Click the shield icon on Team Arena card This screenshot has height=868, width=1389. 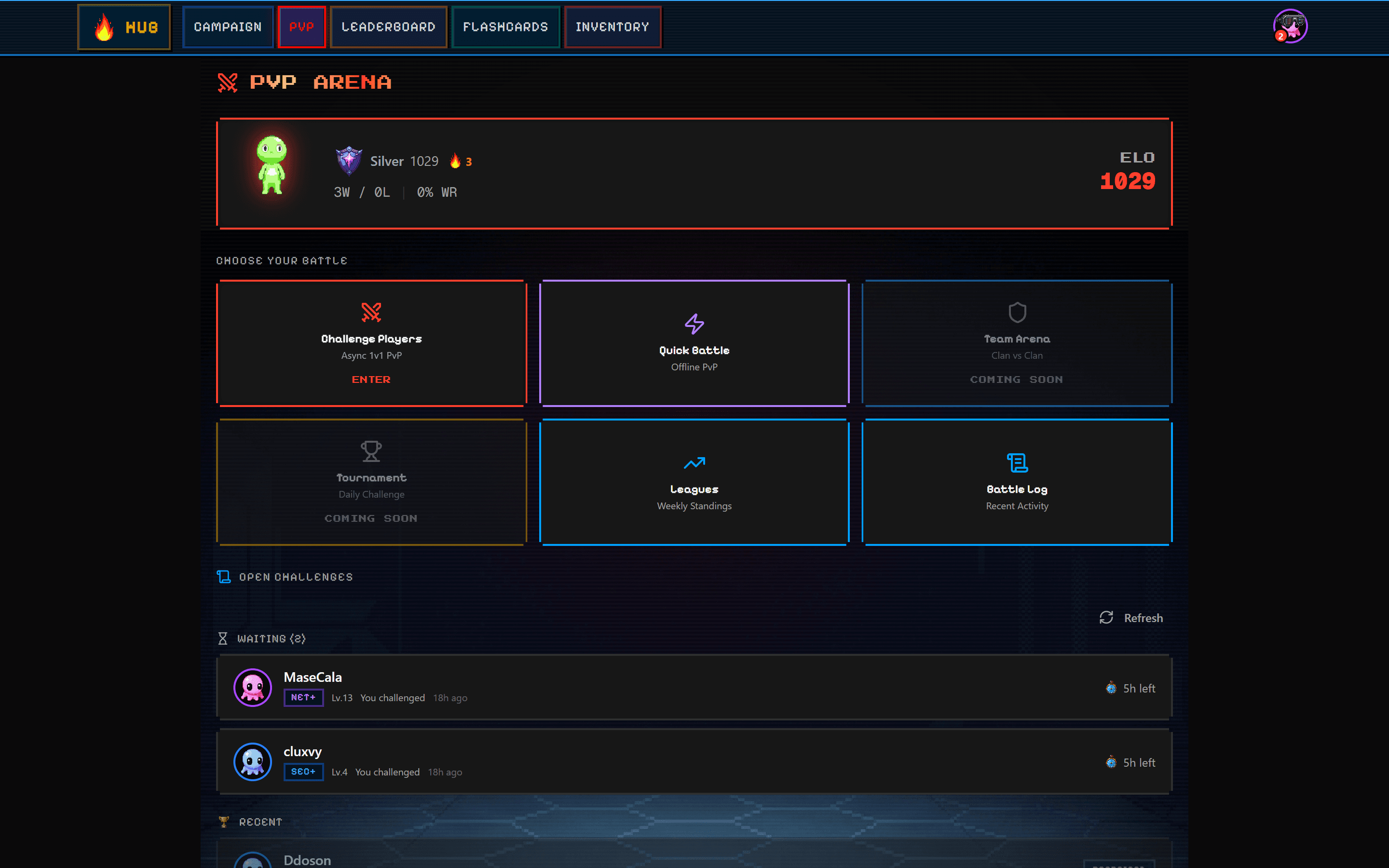(x=1017, y=312)
